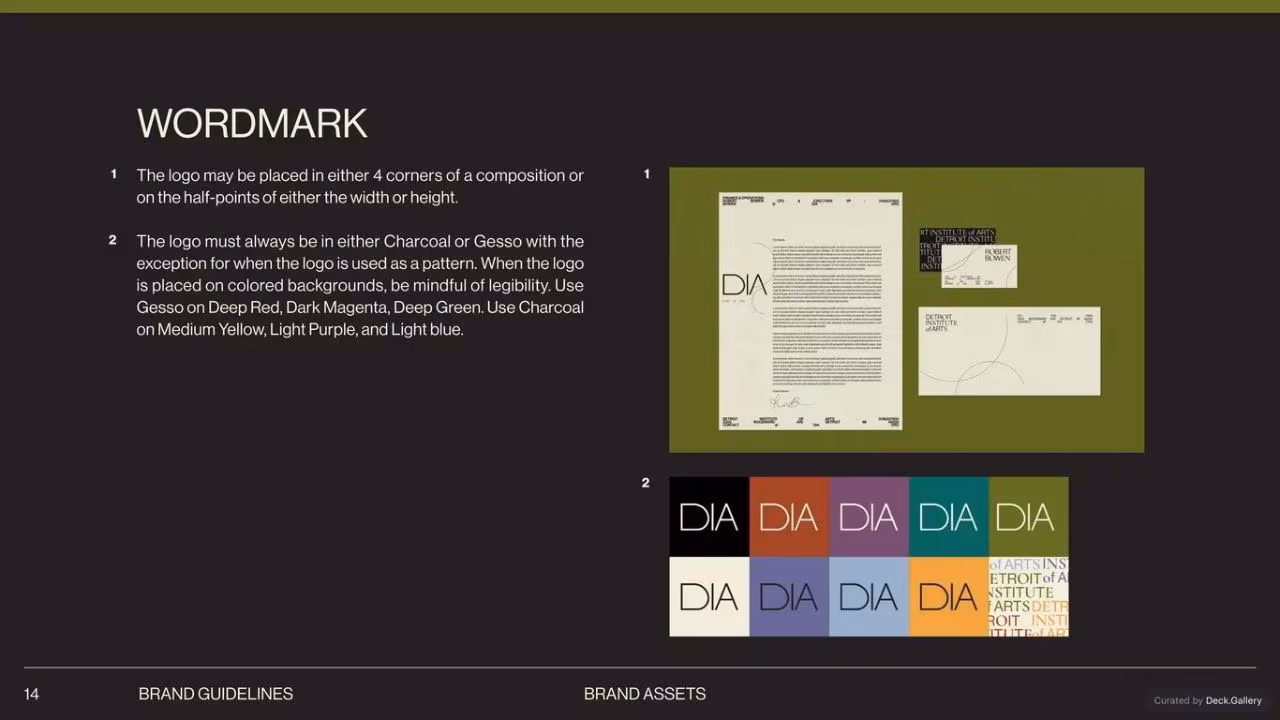Select the deep red DIA swatch
Screen dimensions: 1280x720
pos(789,517)
